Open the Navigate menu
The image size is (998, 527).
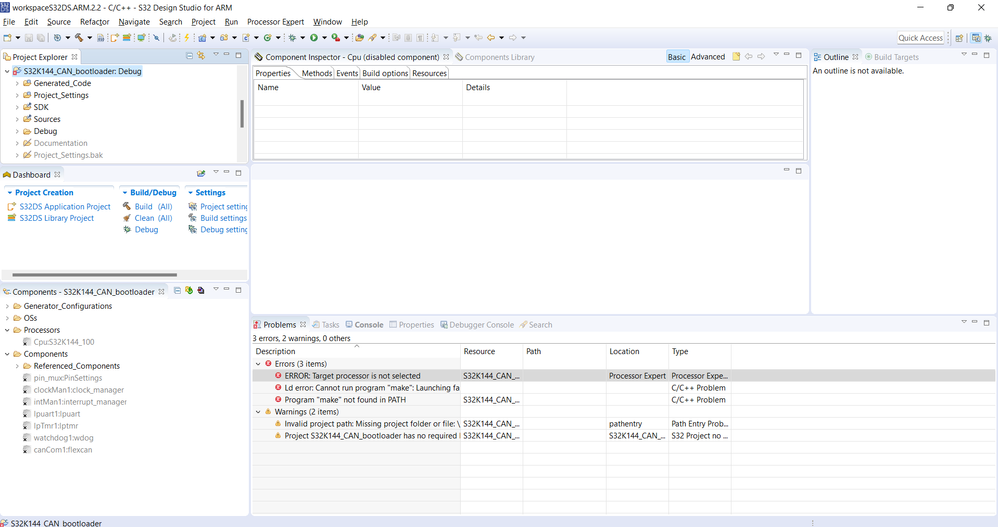tap(134, 22)
